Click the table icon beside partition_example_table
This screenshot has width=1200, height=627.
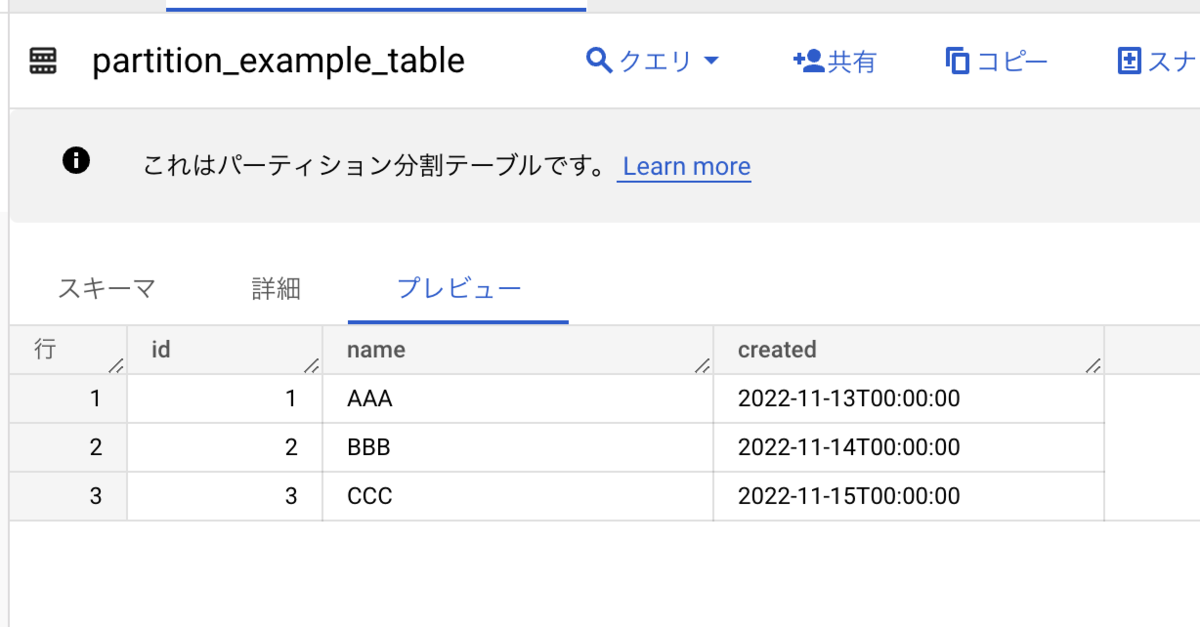[x=43, y=62]
